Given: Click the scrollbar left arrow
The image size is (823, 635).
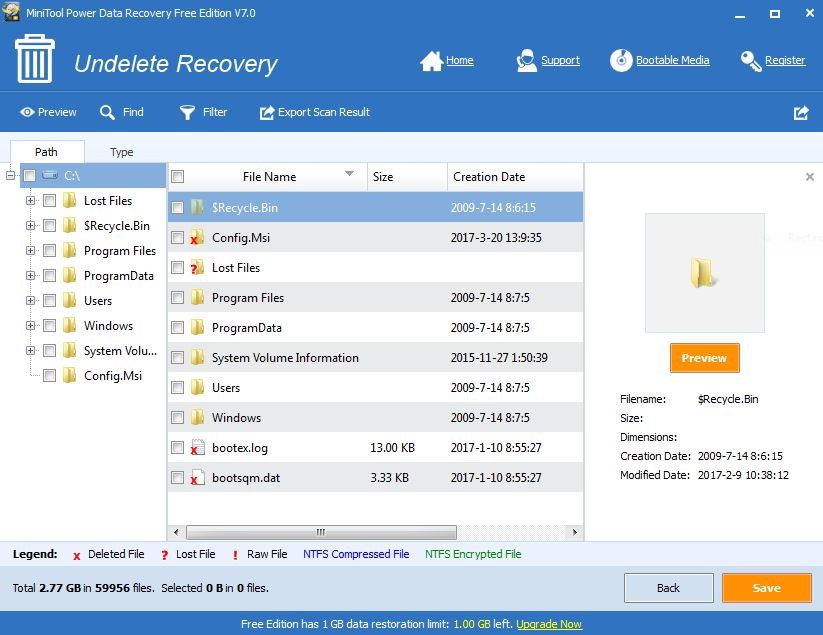Looking at the screenshot, I should click(176, 532).
